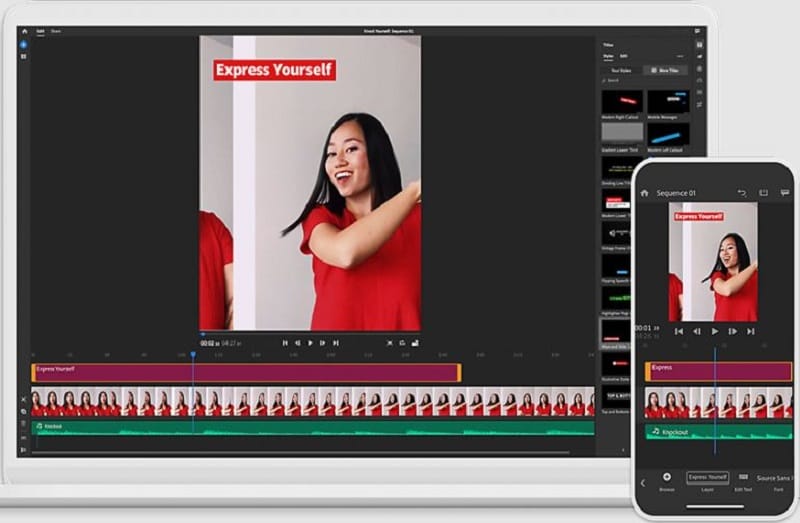Tap Play on the phone player
This screenshot has width=800, height=523.
point(715,332)
